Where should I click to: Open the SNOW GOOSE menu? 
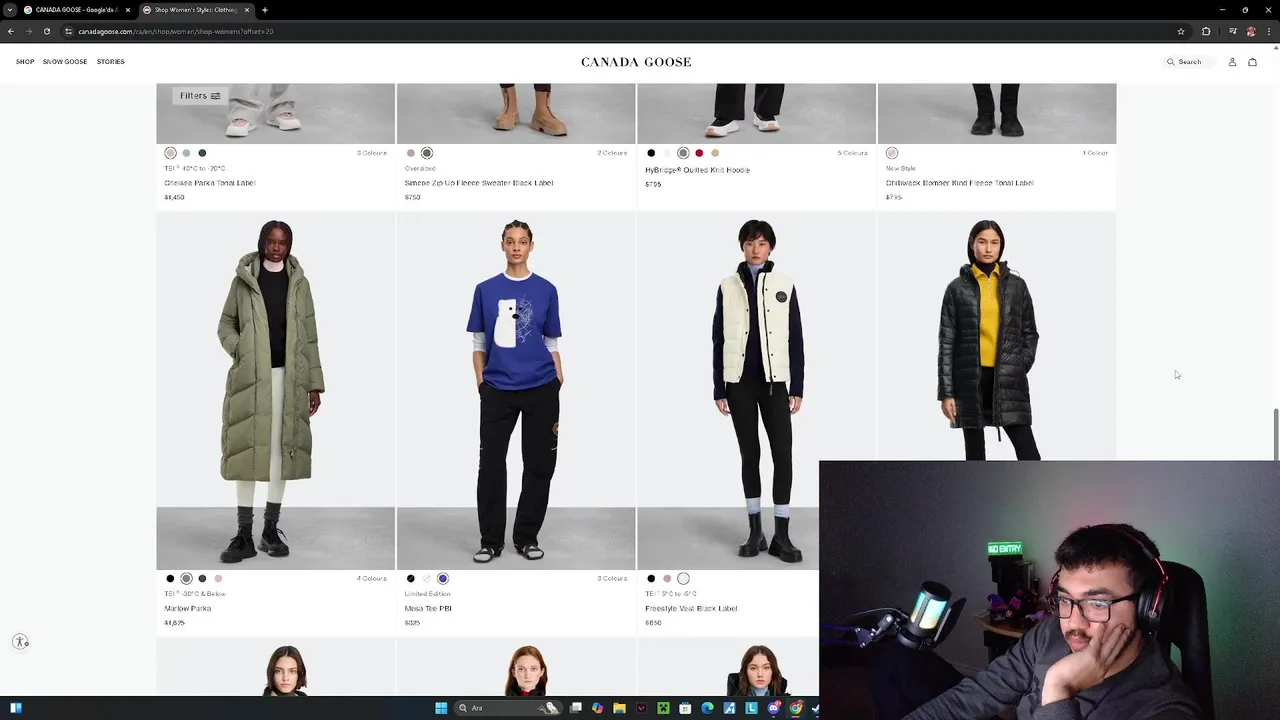65,62
